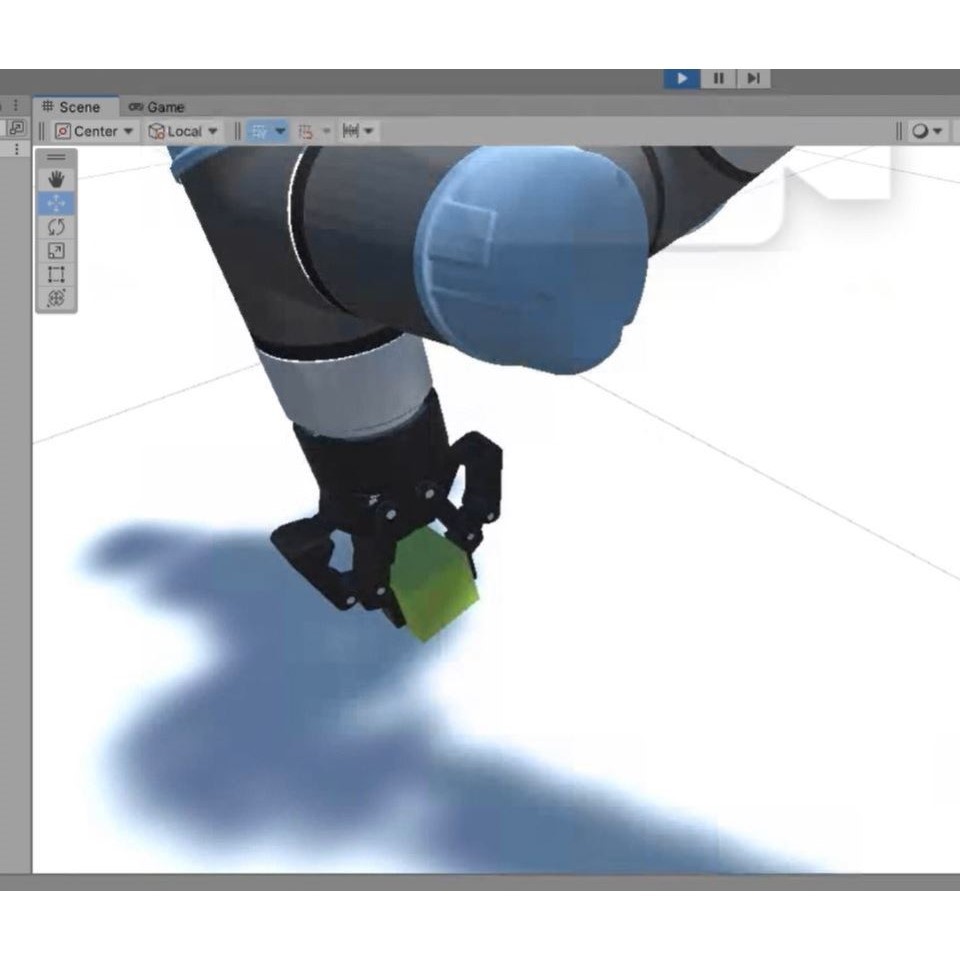Viewport: 960px width, 960px height.
Task: Click the Pause button in the toolbar
Action: coord(718,78)
